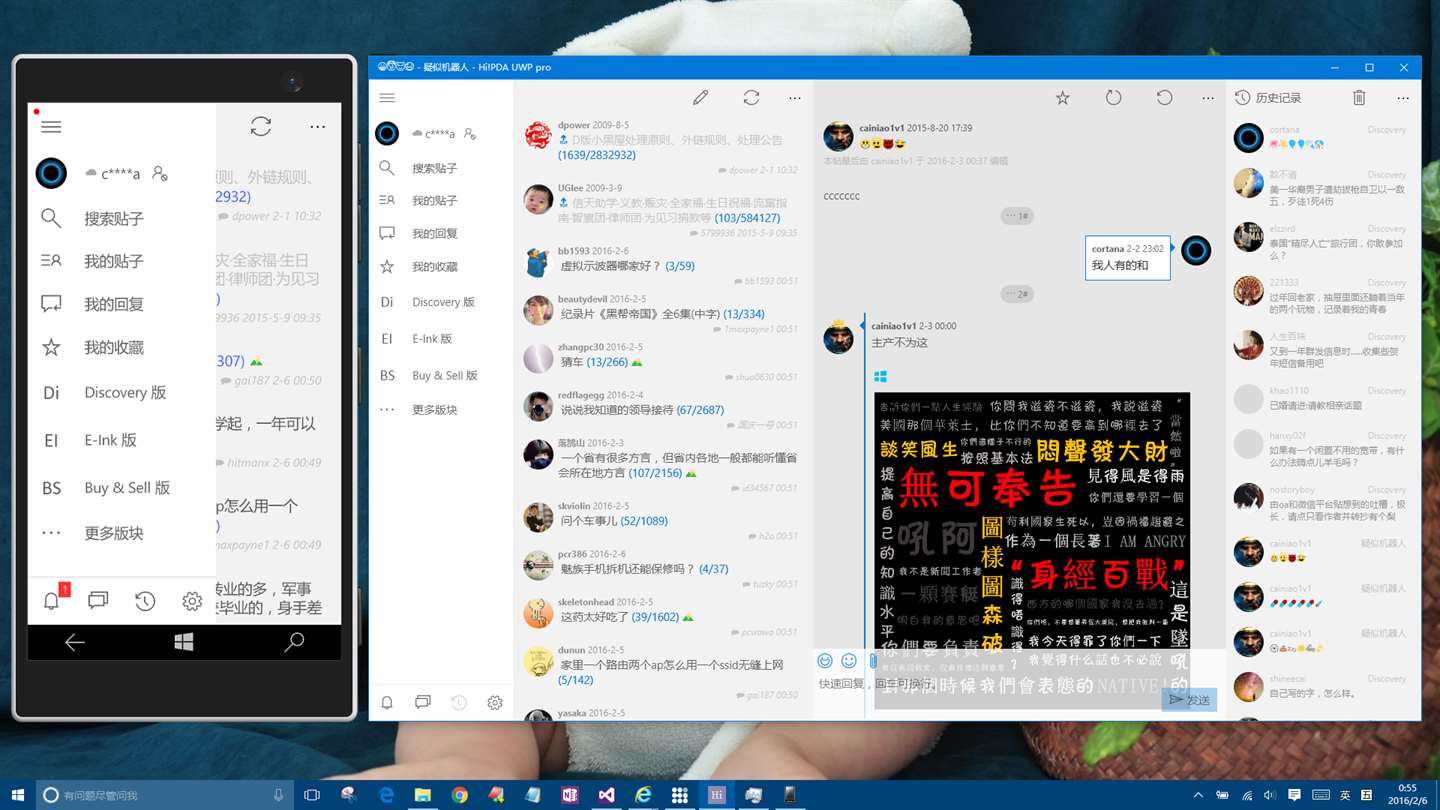Click 发送 send button in quick reply
1440x810 pixels.
[x=1188, y=700]
